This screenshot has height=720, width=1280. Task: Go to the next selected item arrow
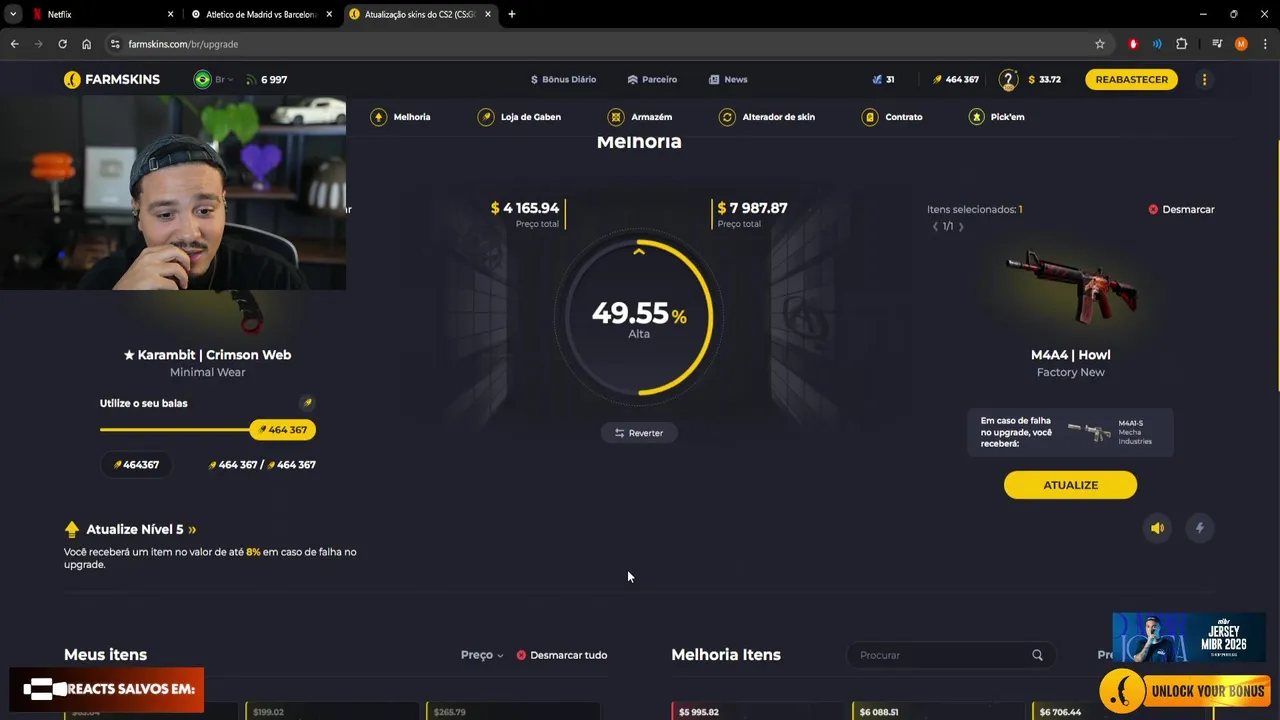point(961,227)
